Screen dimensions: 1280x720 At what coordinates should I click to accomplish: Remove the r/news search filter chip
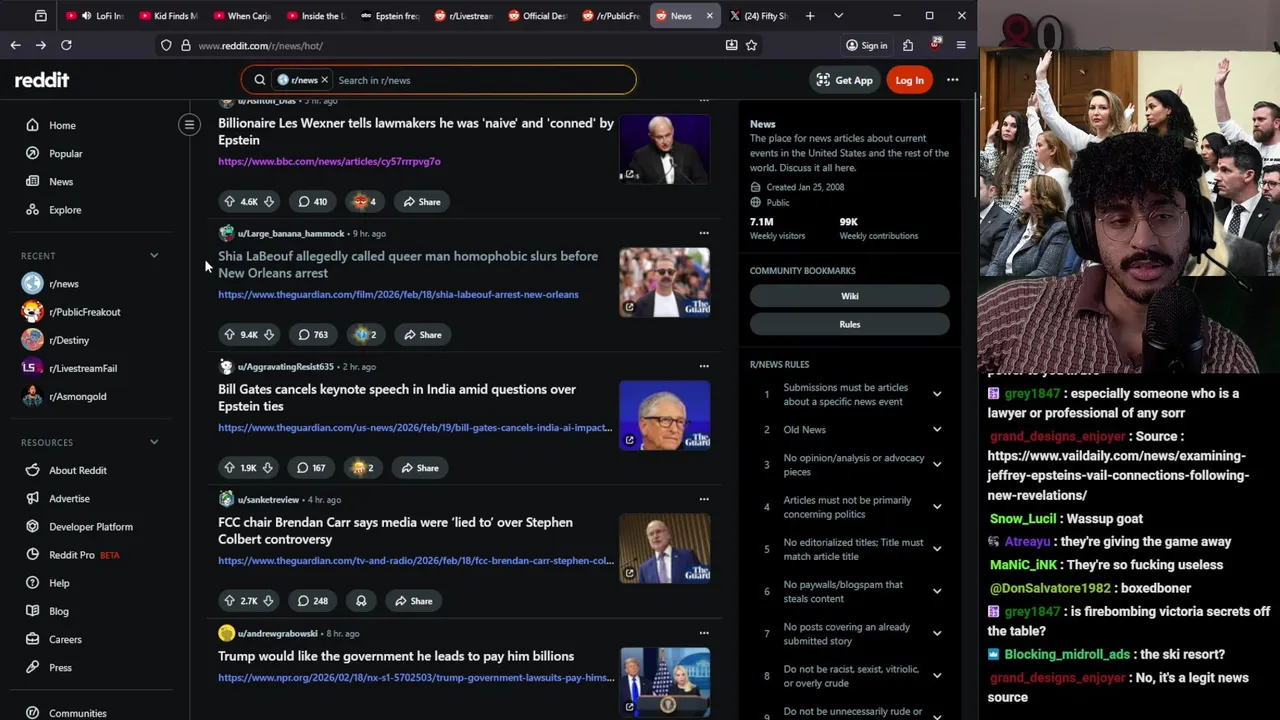click(324, 80)
